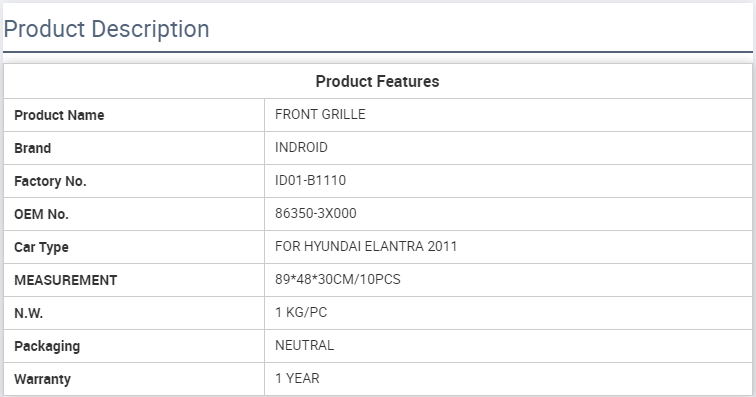The image size is (756, 397).
Task: Click the Product Name label cell
Action: 134,115
